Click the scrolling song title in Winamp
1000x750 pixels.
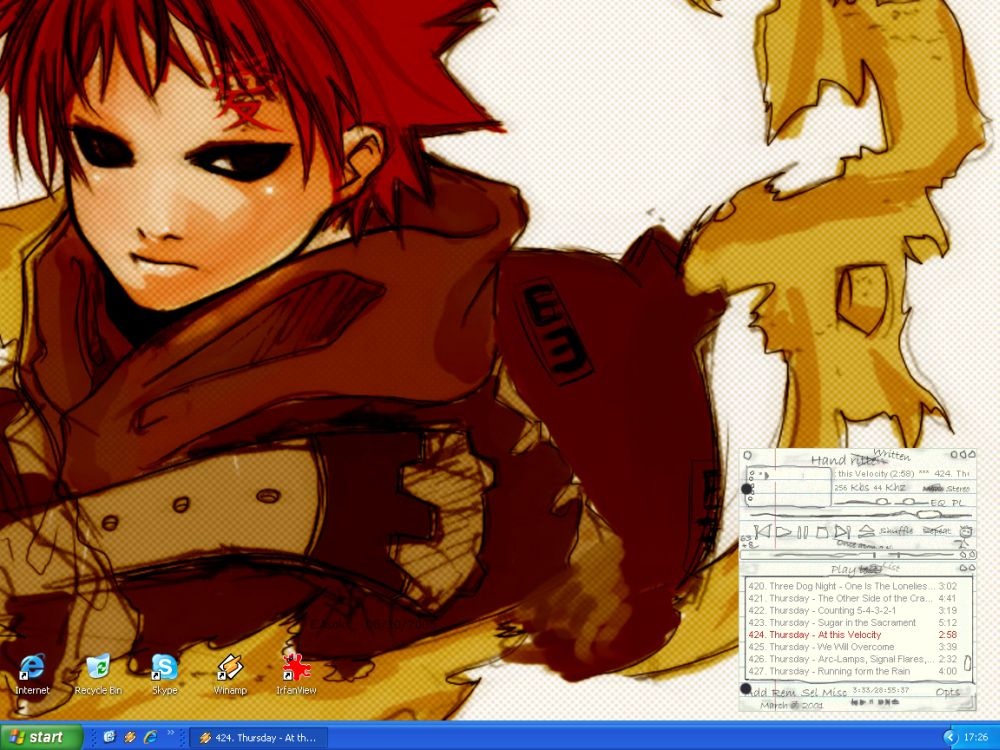coord(904,474)
